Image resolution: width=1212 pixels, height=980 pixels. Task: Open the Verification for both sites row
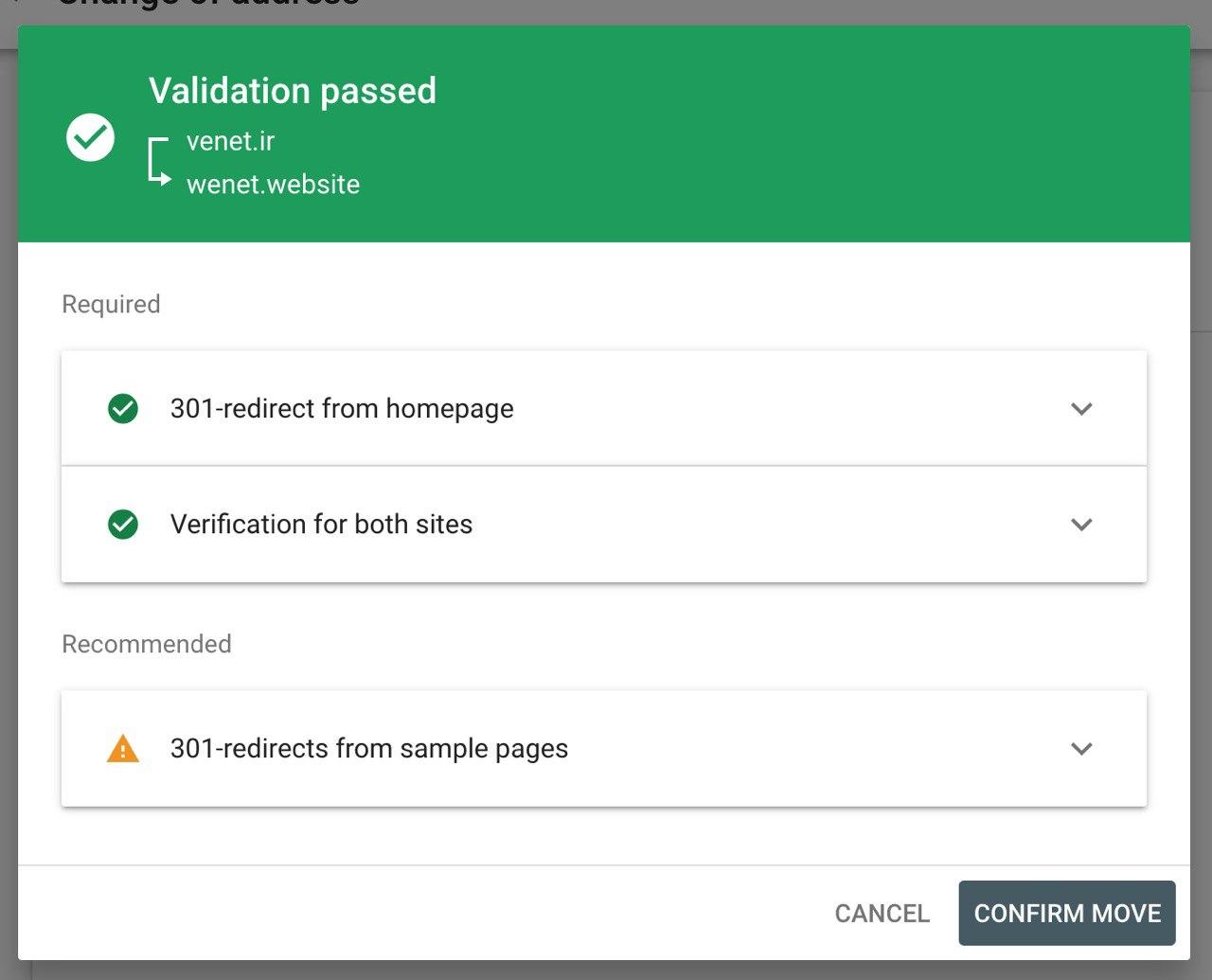coord(604,525)
